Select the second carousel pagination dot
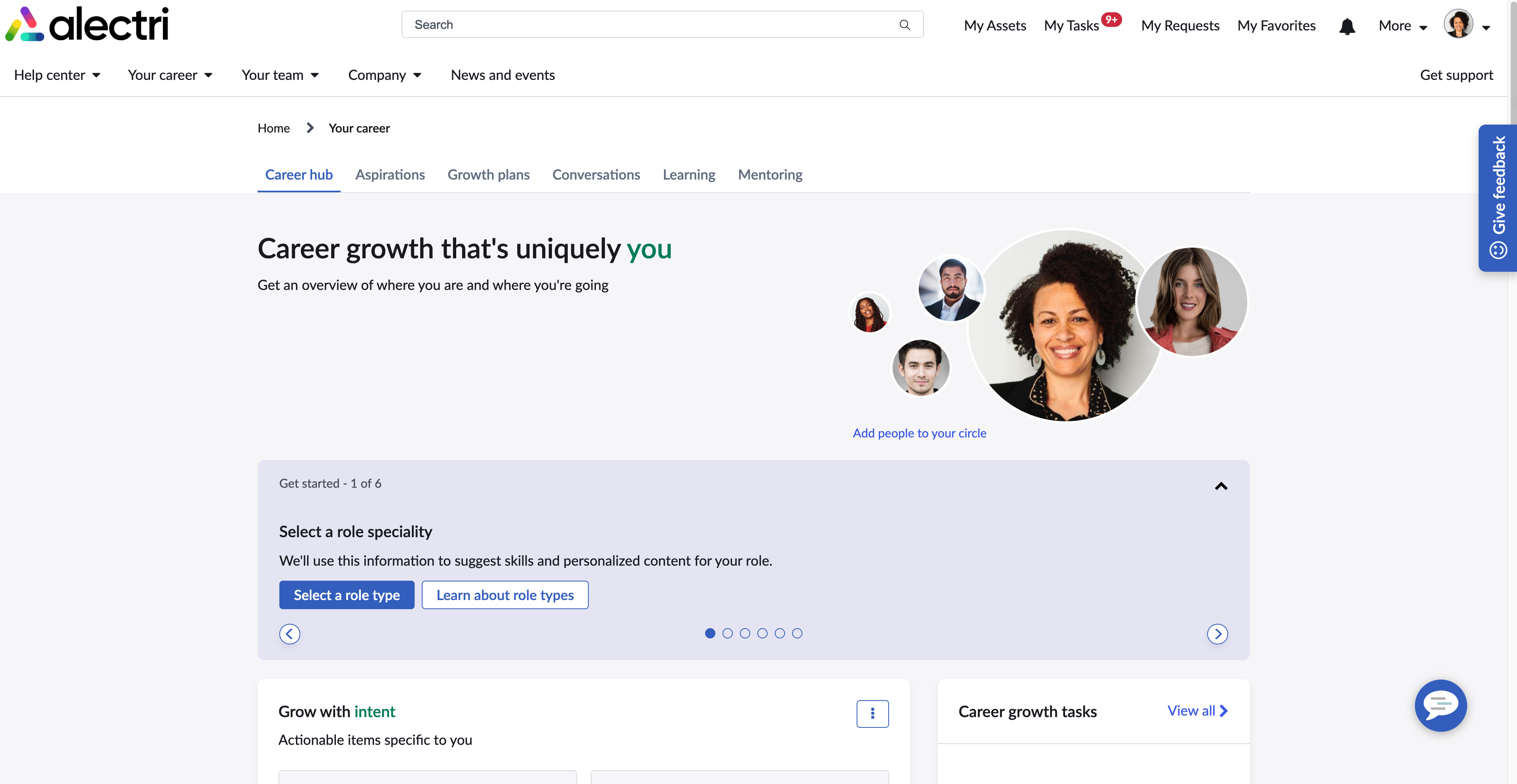The height and width of the screenshot is (784, 1517). click(x=727, y=633)
